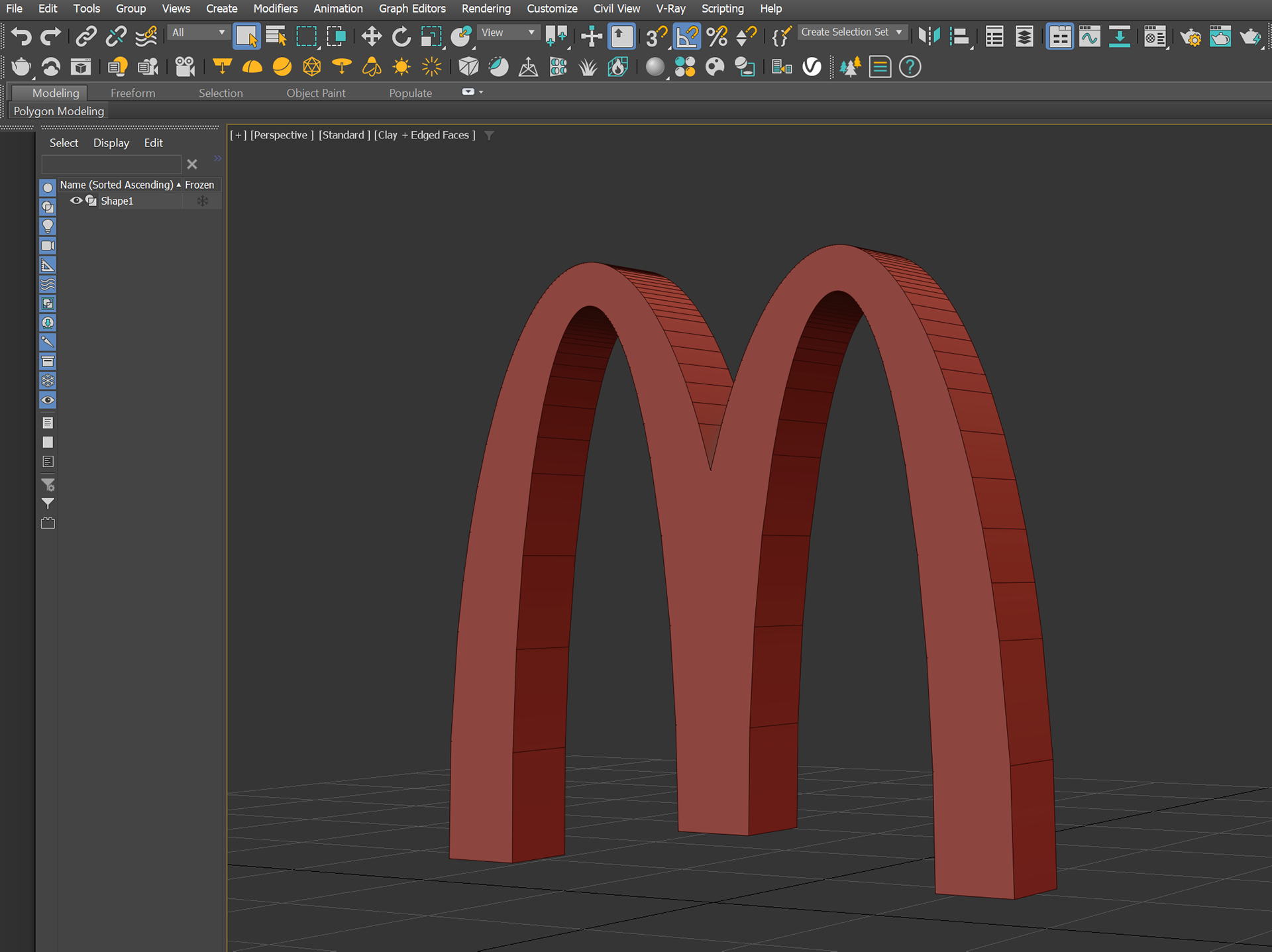Click the scene explorer search field
The image size is (1272, 952).
(x=111, y=164)
